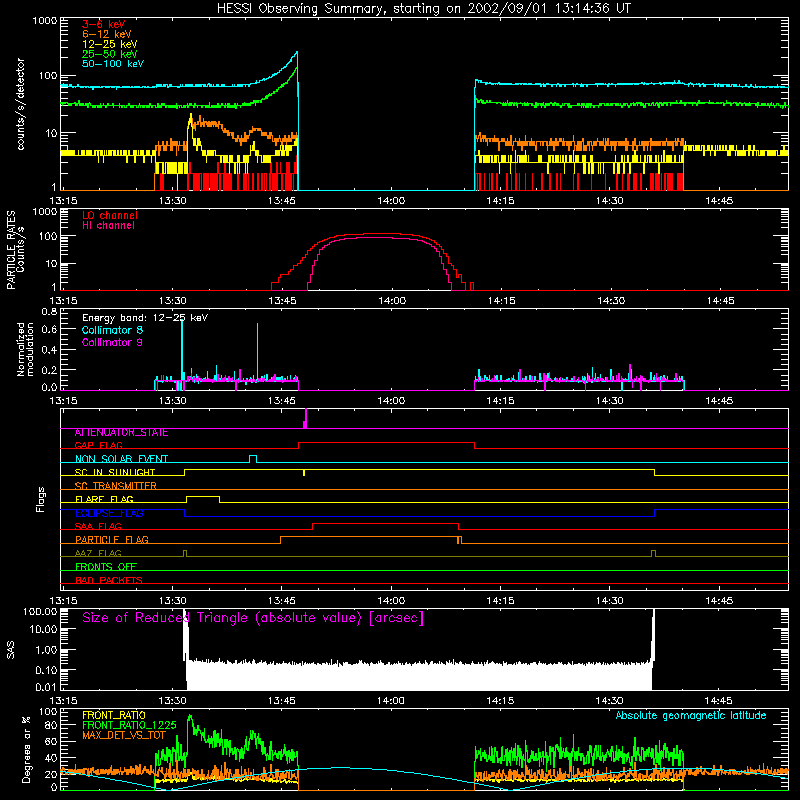Select the yellow '12-25 keV' legend entry in the top plot
800x800 pixels.
tap(110, 44)
